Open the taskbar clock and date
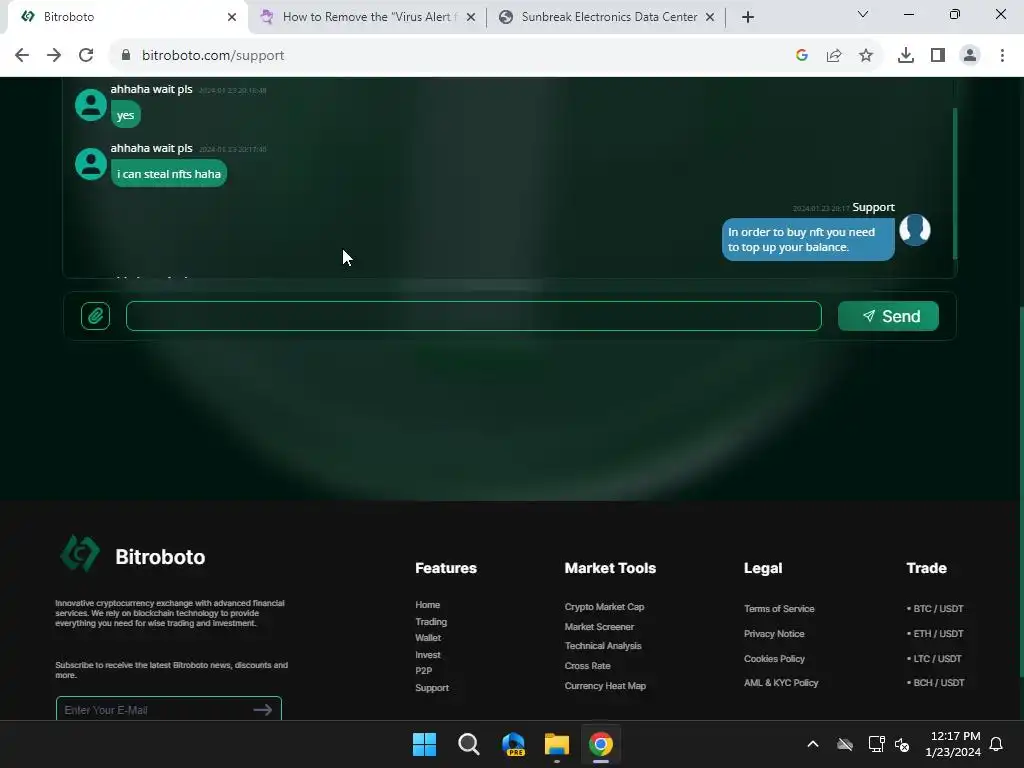 [x=953, y=744]
